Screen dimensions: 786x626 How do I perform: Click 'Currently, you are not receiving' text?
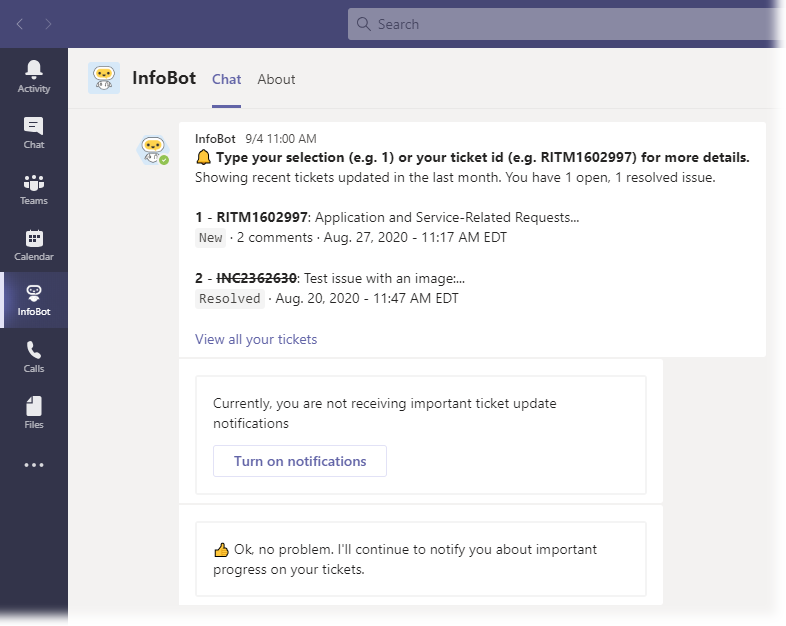(x=384, y=413)
